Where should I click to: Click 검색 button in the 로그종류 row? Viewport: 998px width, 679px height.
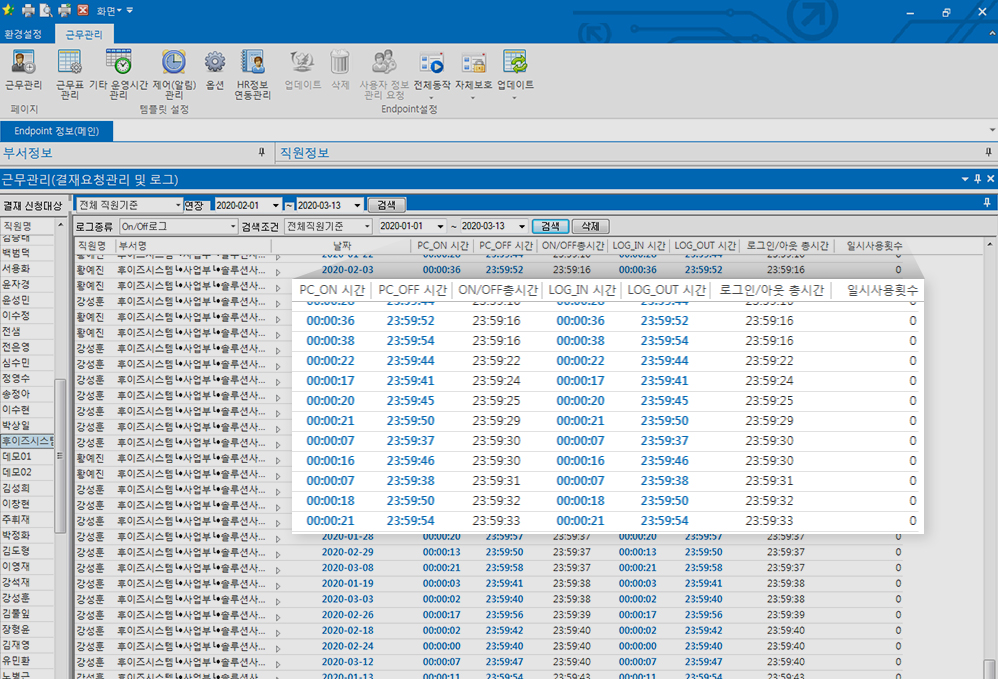pos(550,226)
